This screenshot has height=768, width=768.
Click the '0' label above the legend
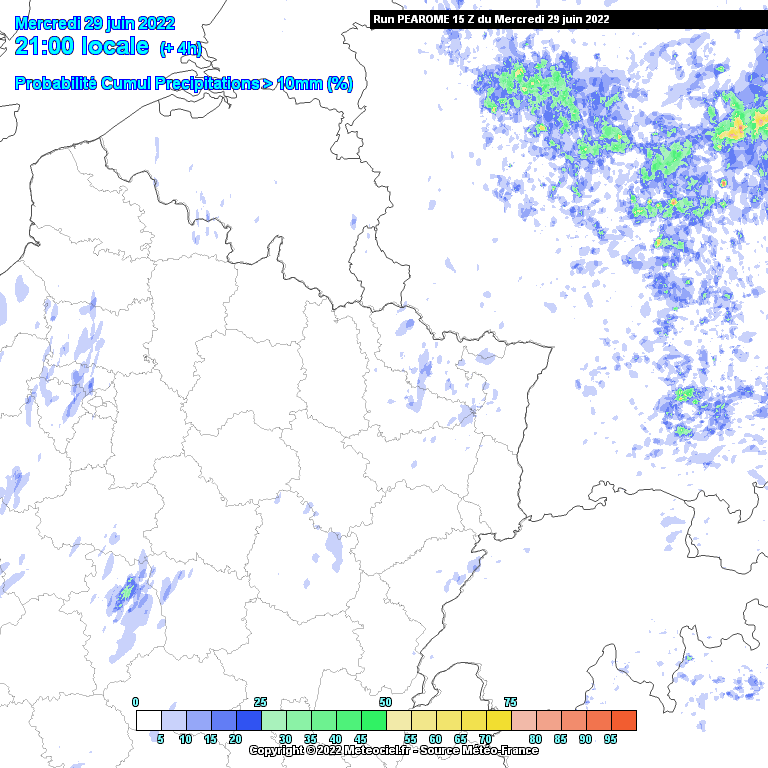click(x=136, y=702)
